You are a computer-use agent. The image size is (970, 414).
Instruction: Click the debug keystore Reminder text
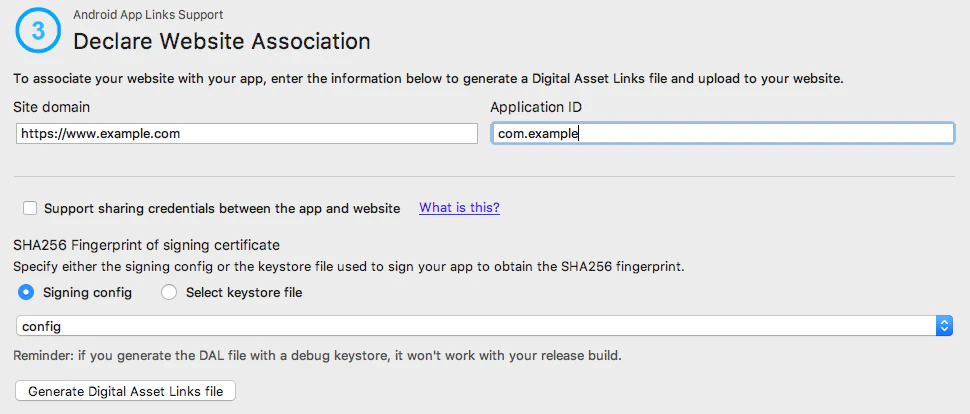click(317, 356)
